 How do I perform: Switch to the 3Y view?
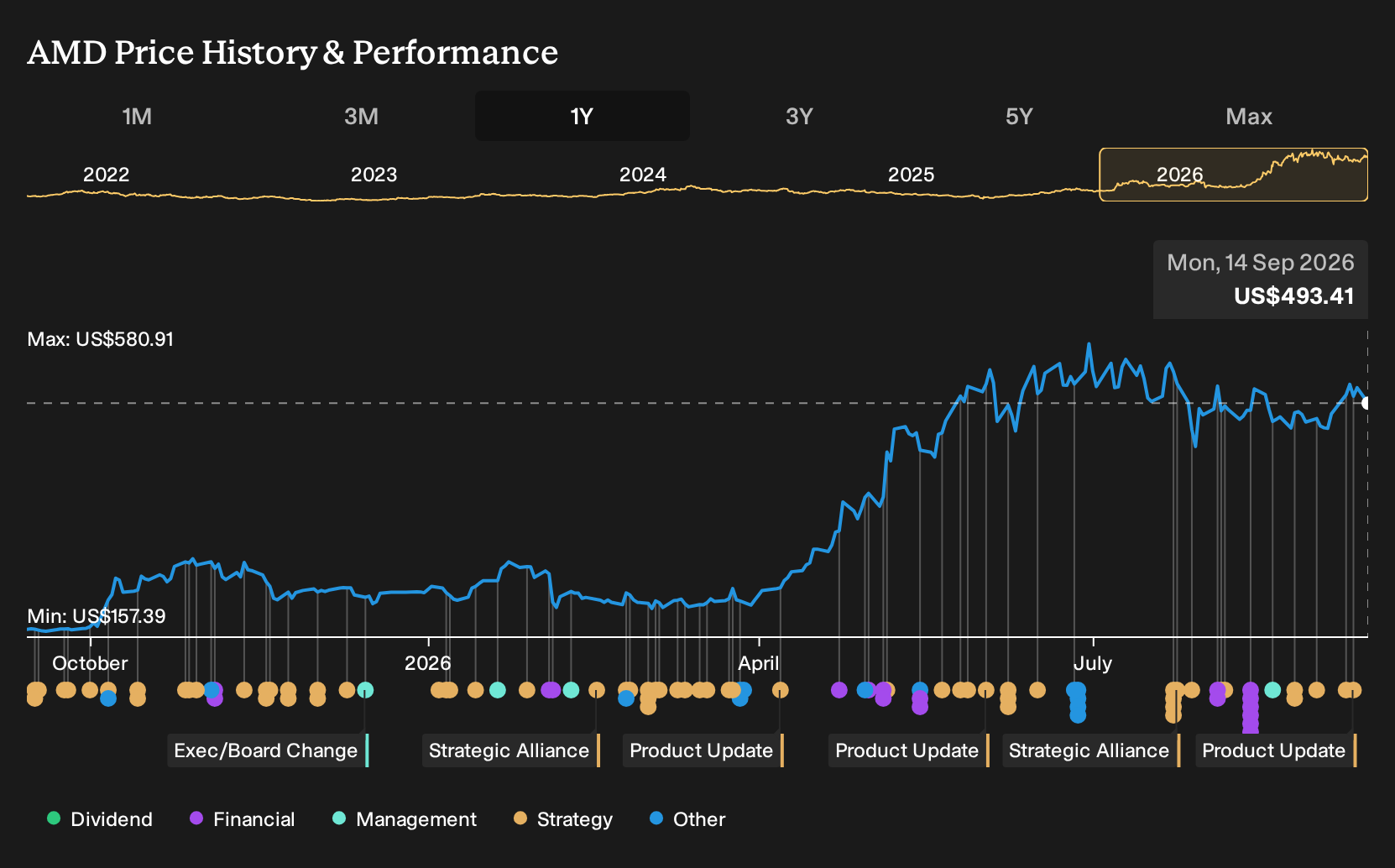(x=799, y=116)
